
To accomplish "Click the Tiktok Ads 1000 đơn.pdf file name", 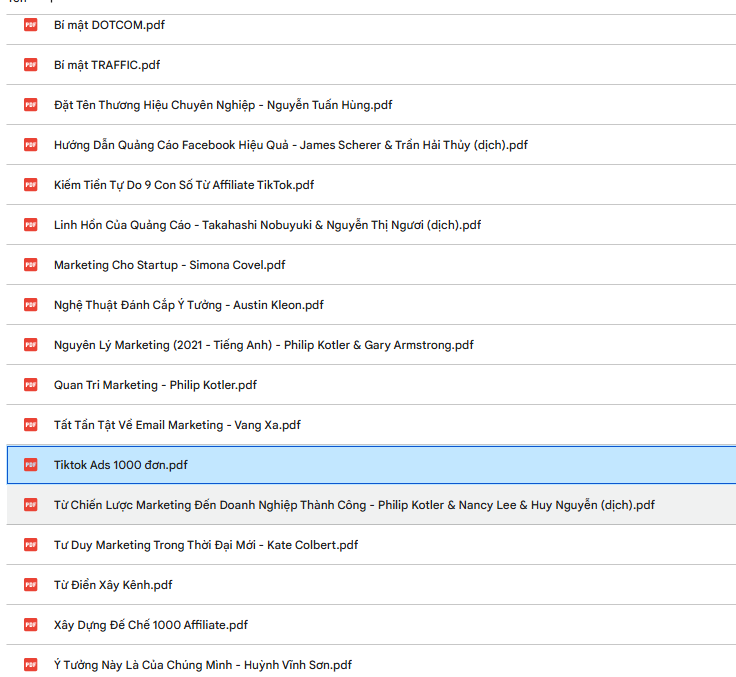I will (120, 465).
